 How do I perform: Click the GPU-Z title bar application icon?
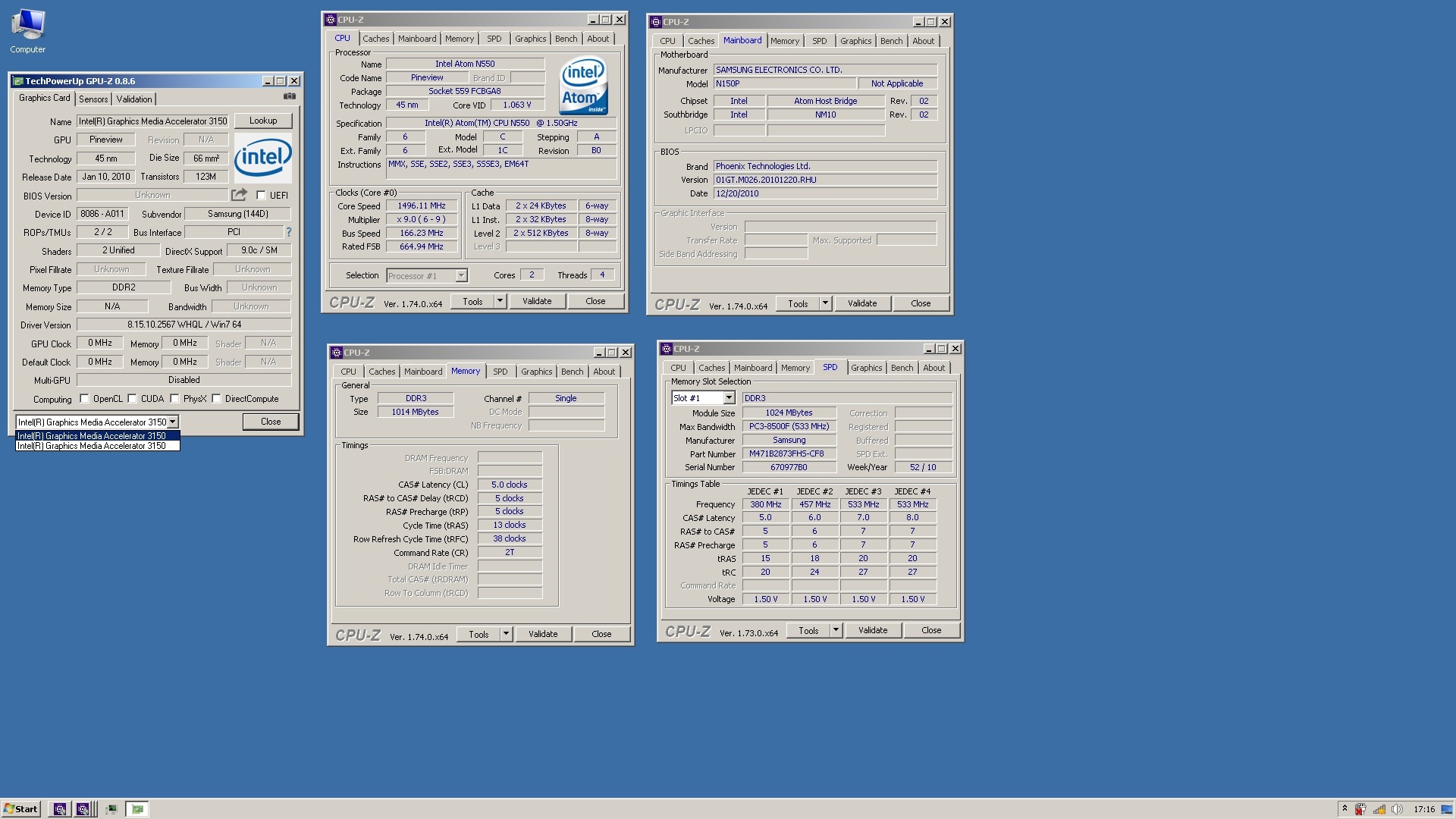(18, 81)
